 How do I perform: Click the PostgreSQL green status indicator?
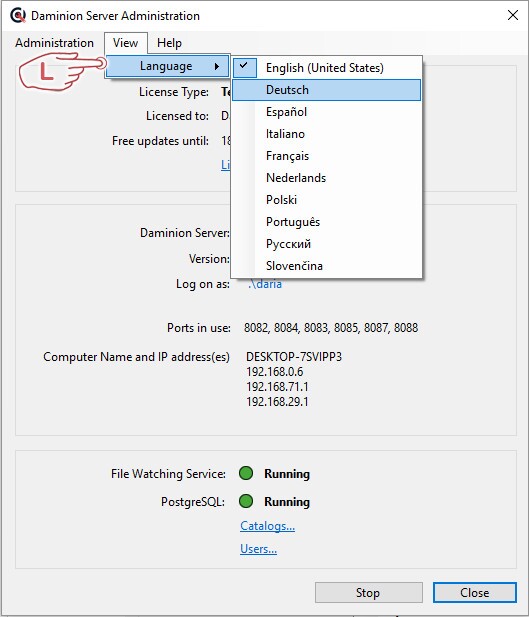[x=246, y=501]
